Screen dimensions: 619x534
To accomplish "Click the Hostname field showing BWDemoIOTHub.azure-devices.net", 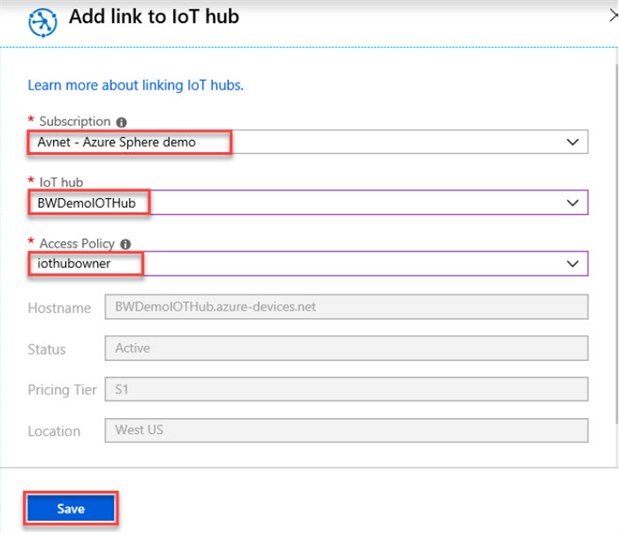I will pyautogui.click(x=346, y=307).
